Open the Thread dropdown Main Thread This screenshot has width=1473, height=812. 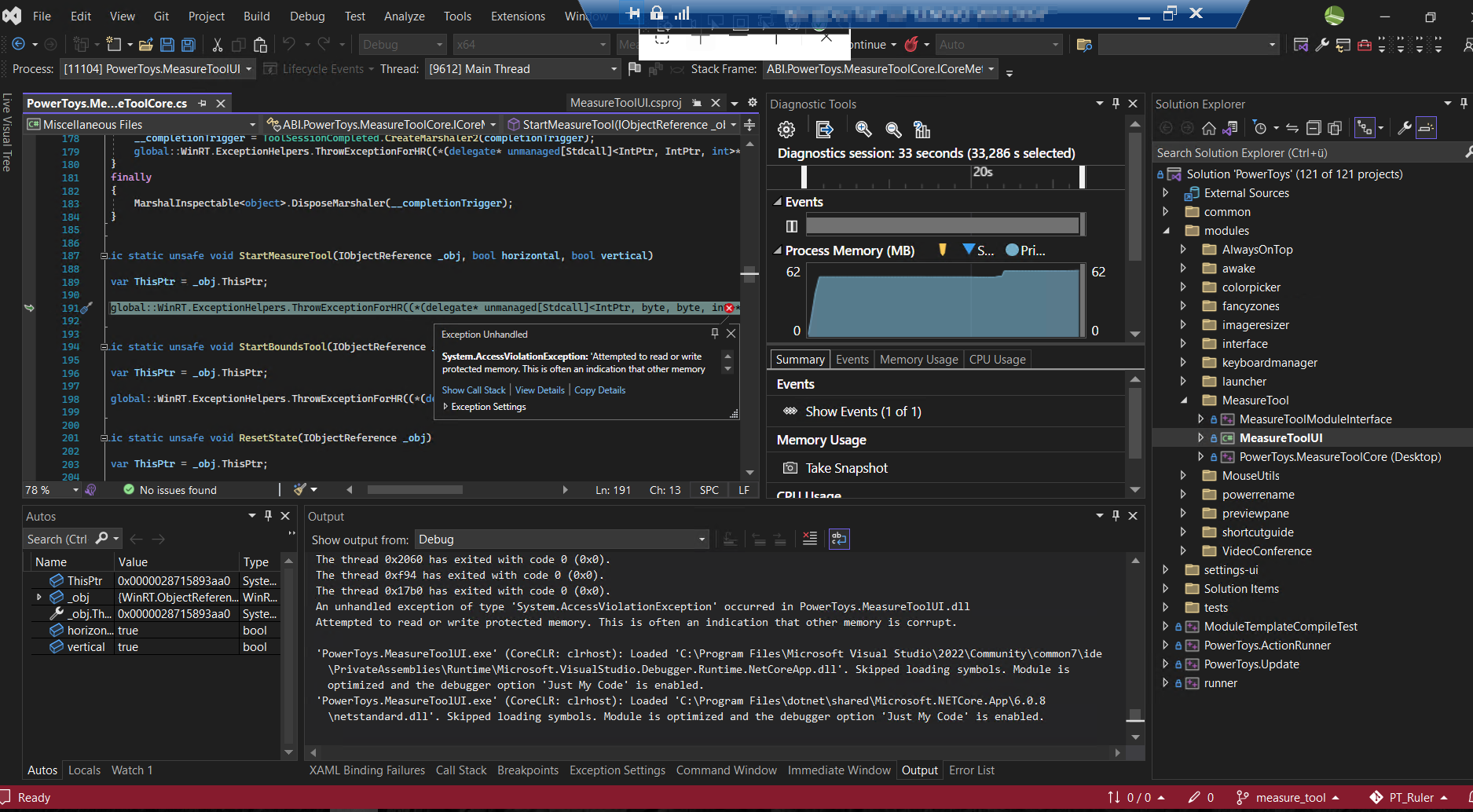tap(522, 69)
